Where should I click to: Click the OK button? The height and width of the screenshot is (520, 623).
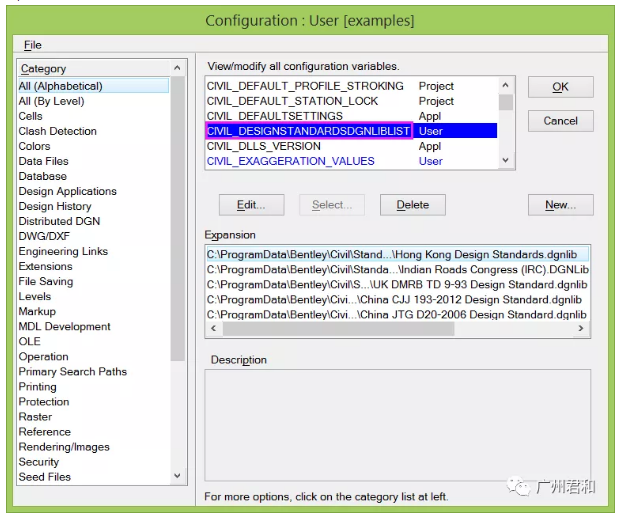pos(560,87)
